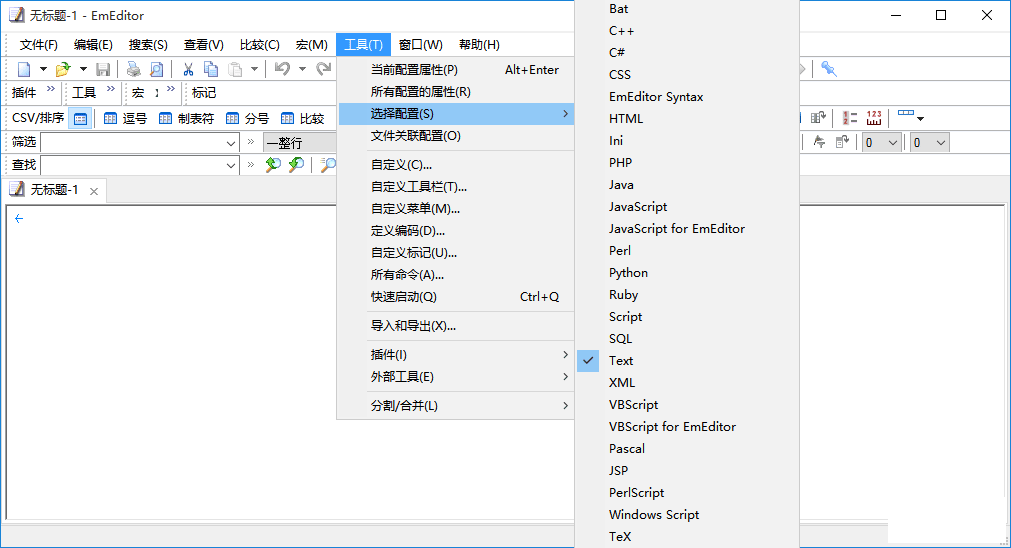Screen dimensions: 1011x548
Task: Select Python from configuration list
Action: point(628,273)
